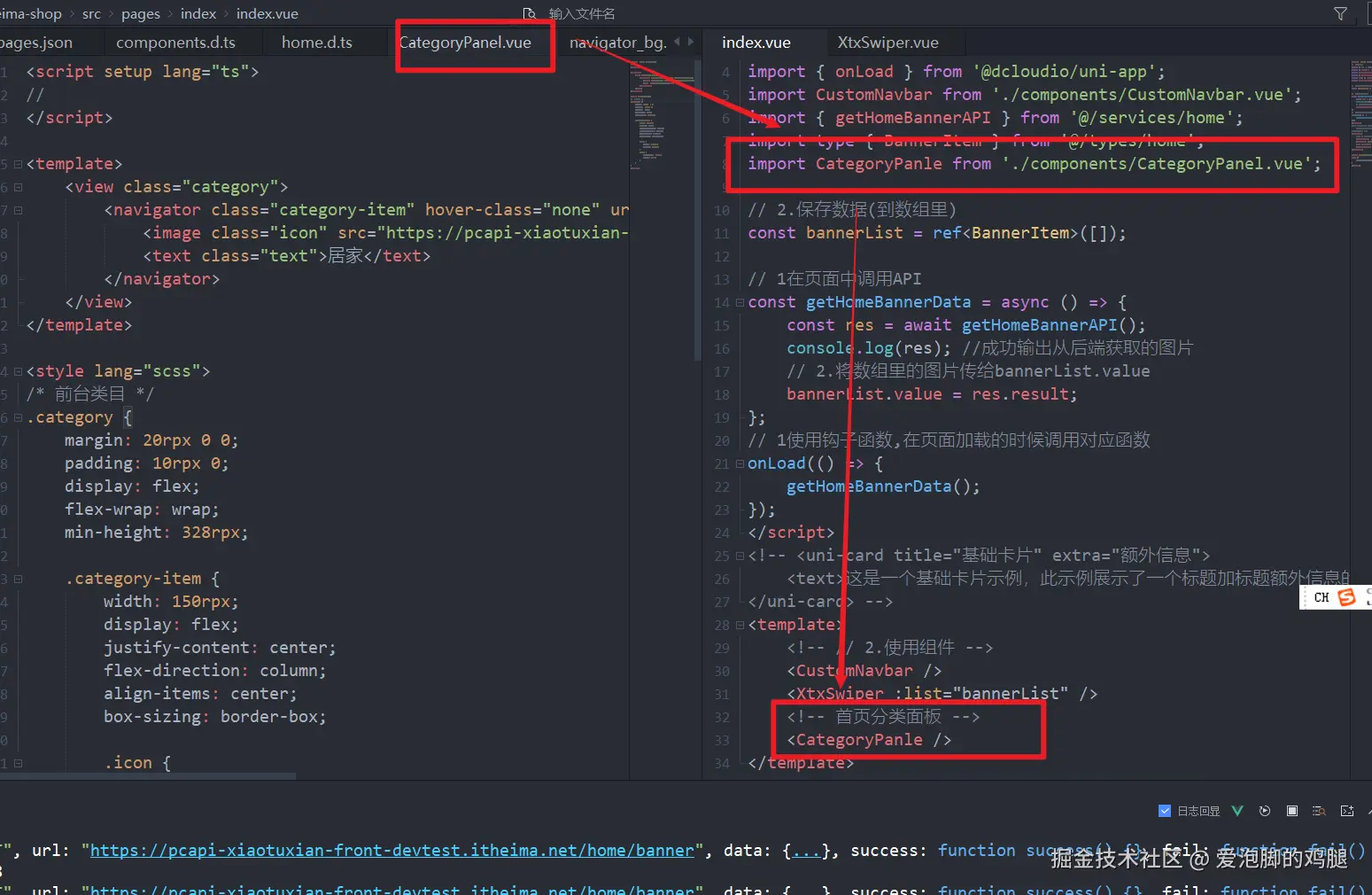Collapse the .category CSS rule
The height and width of the screenshot is (895, 1372).
tap(18, 417)
